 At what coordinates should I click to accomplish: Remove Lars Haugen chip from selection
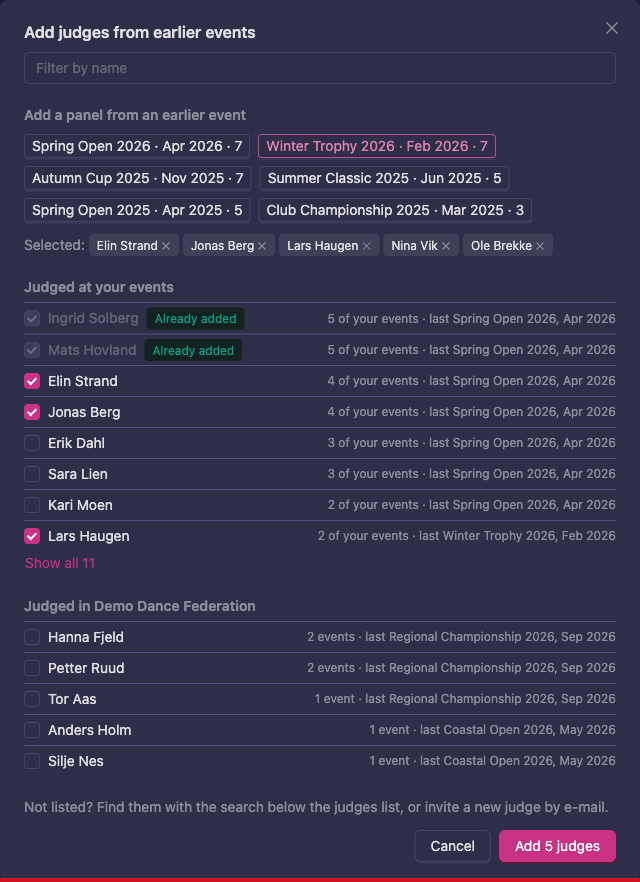tap(367, 246)
